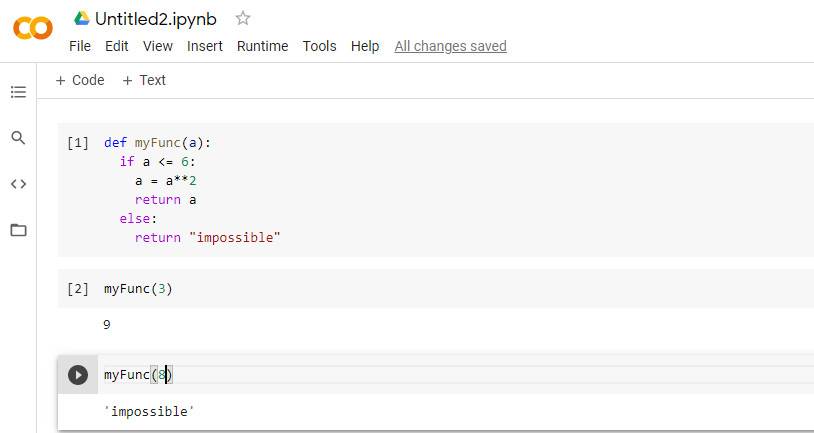The width and height of the screenshot is (814, 433).
Task: Open the code snippets panel
Action: point(18,184)
